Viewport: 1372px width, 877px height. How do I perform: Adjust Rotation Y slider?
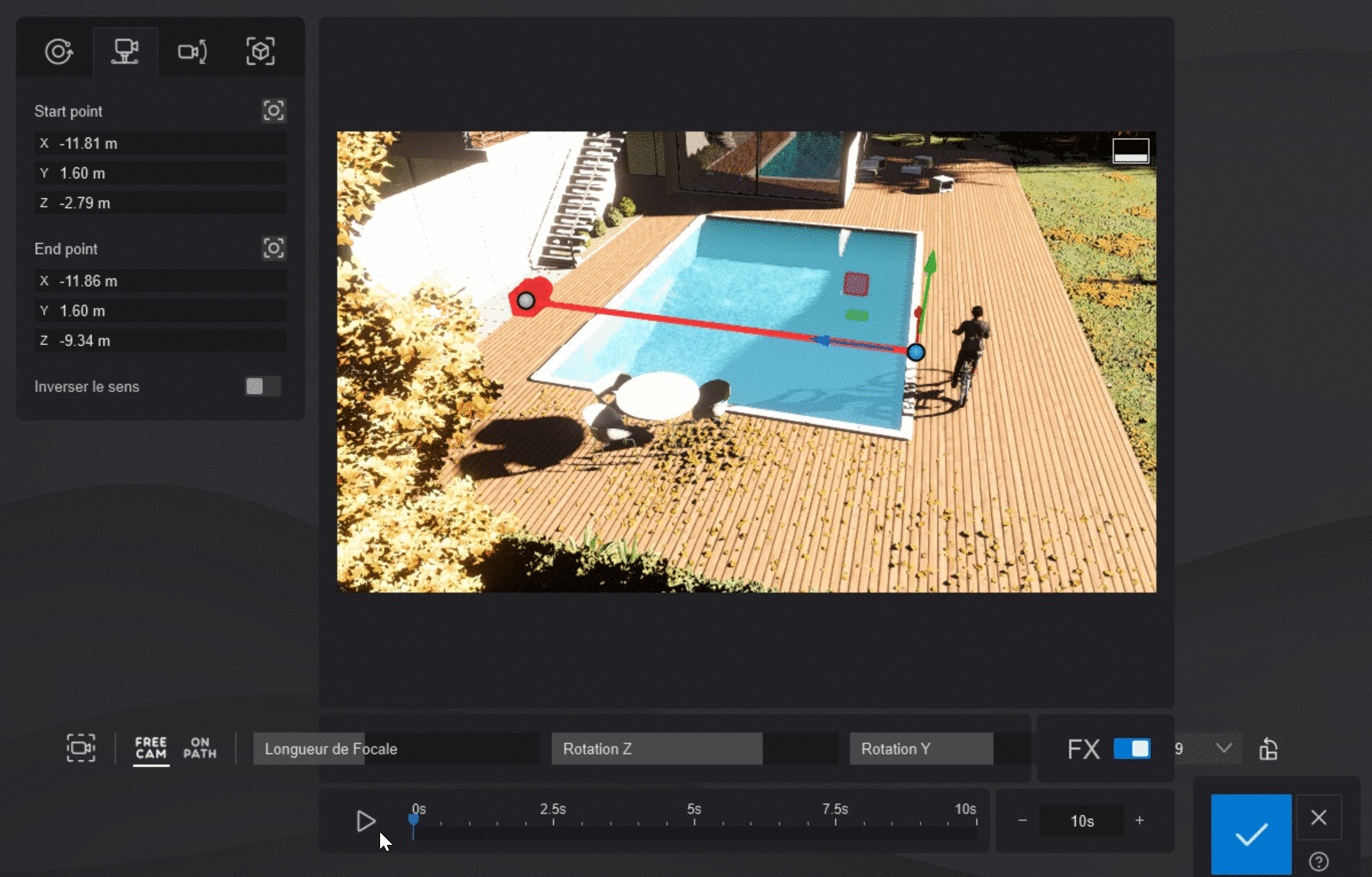pyautogui.click(x=940, y=749)
